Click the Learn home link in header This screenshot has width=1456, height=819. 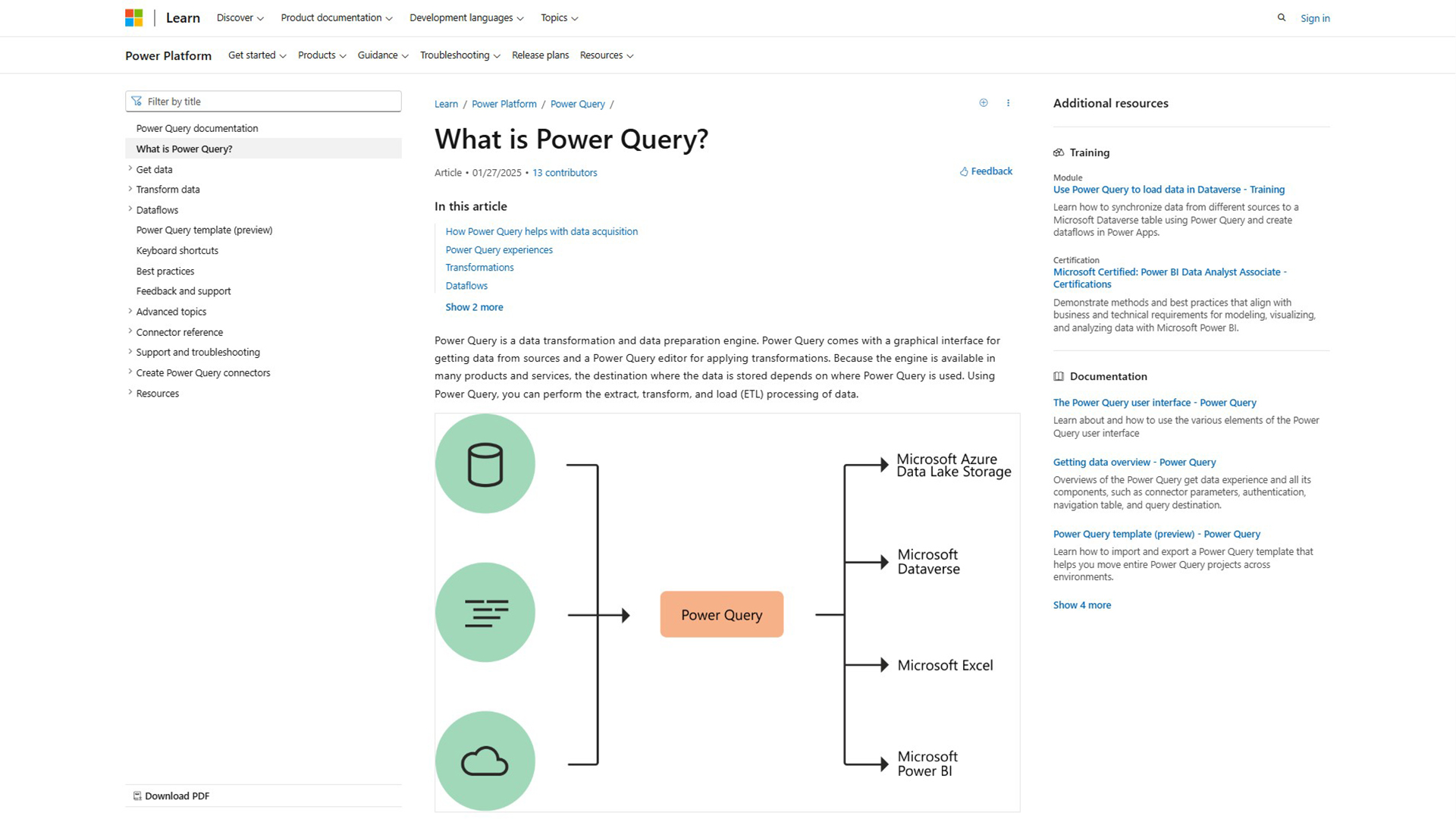click(183, 17)
